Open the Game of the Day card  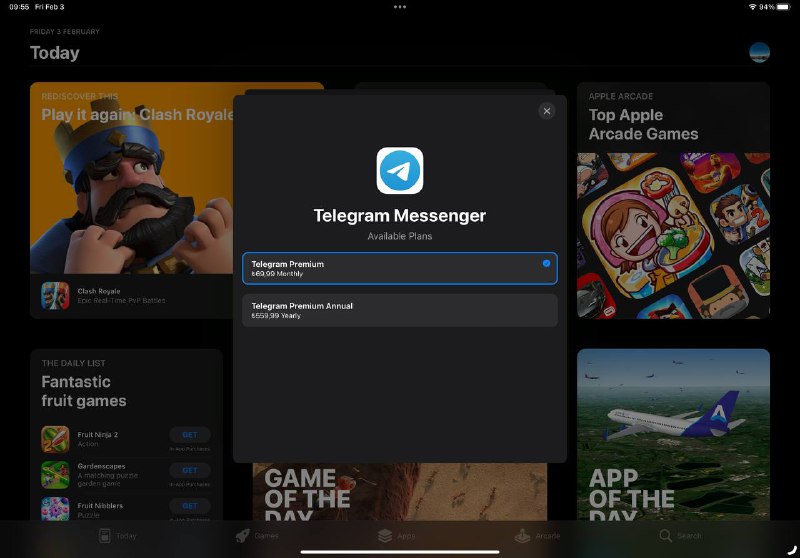[x=399, y=492]
